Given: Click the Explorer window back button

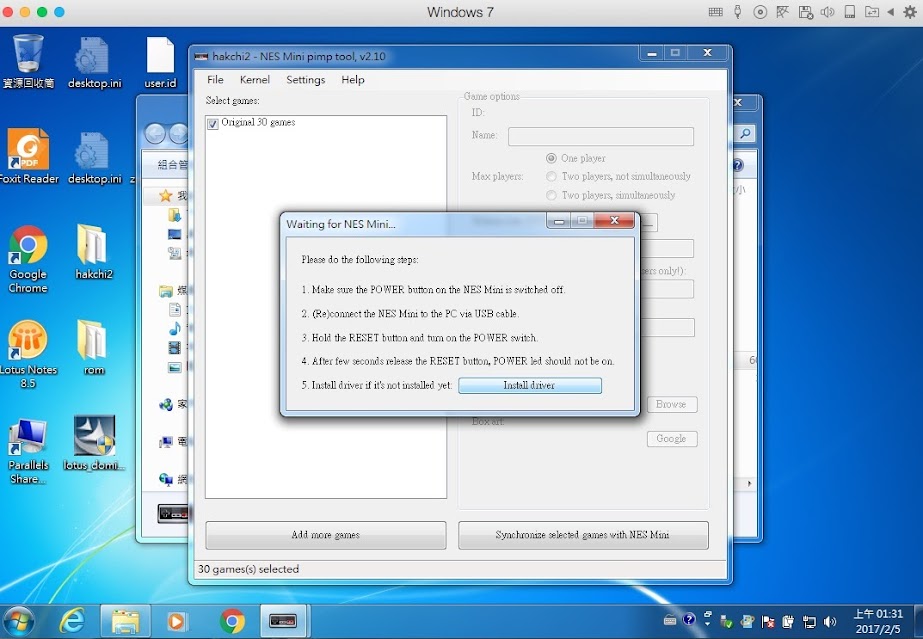Looking at the screenshot, I should [155, 134].
